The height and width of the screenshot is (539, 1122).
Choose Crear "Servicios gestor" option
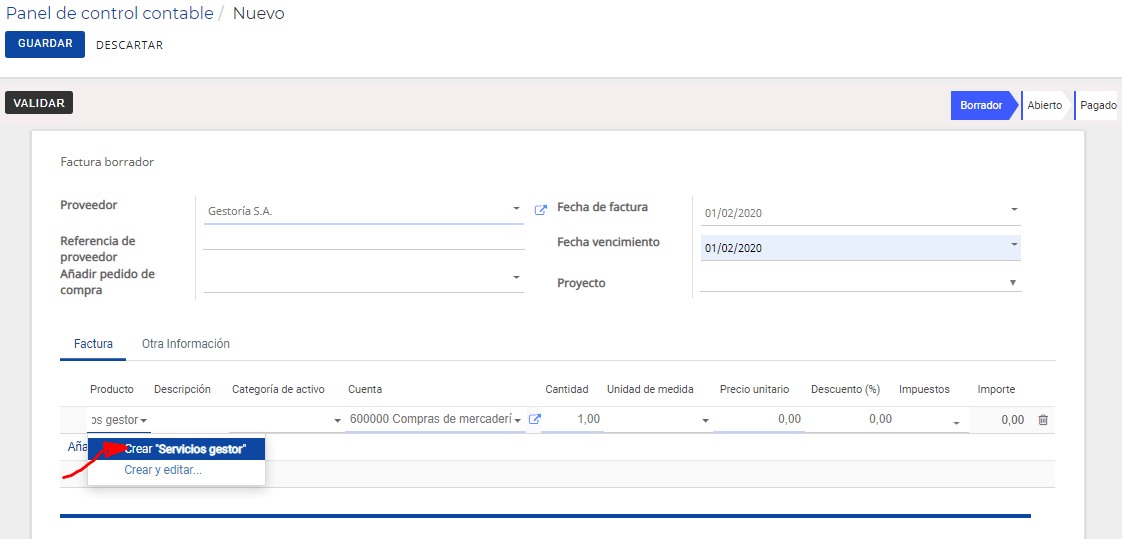pos(177,450)
